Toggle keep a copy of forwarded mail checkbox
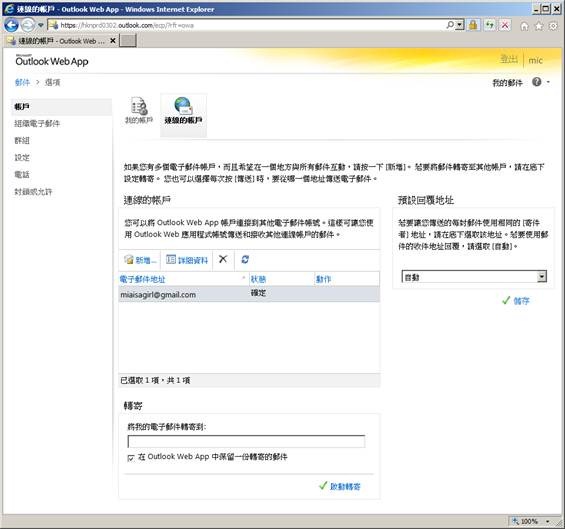The height and width of the screenshot is (529, 565). click(131, 458)
